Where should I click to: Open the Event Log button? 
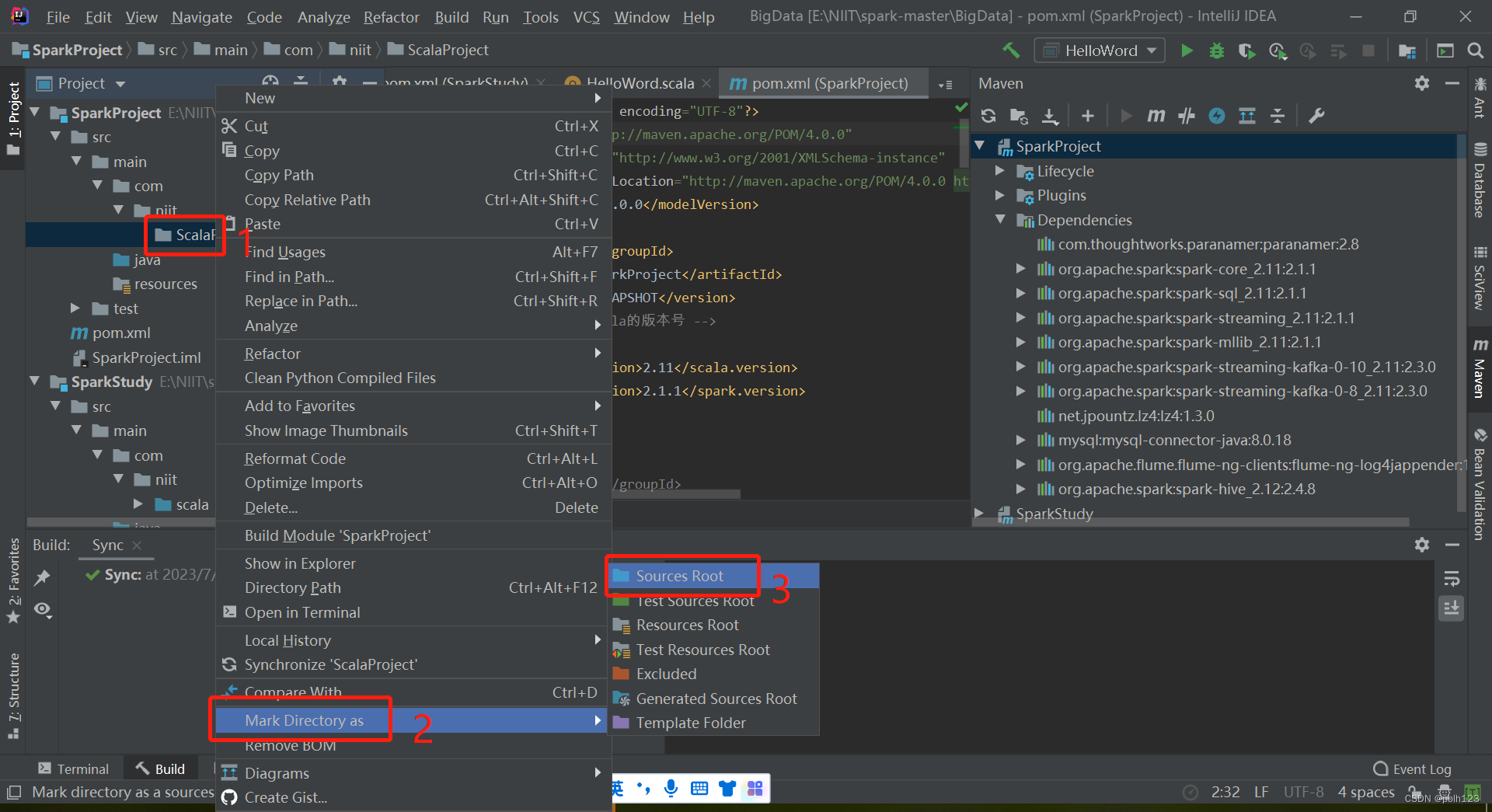[1412, 768]
